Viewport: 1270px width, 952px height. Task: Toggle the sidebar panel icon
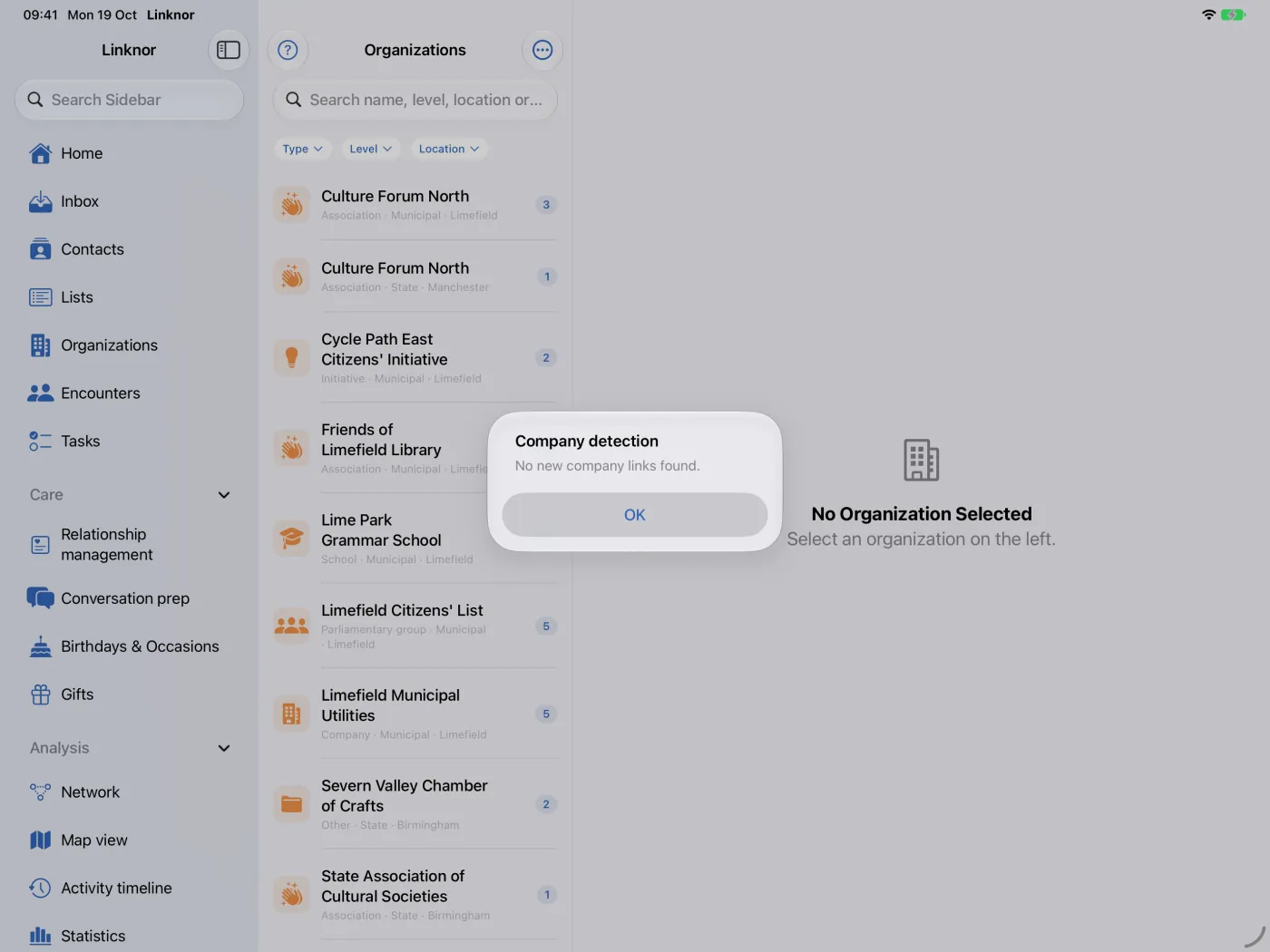pyautogui.click(x=229, y=50)
